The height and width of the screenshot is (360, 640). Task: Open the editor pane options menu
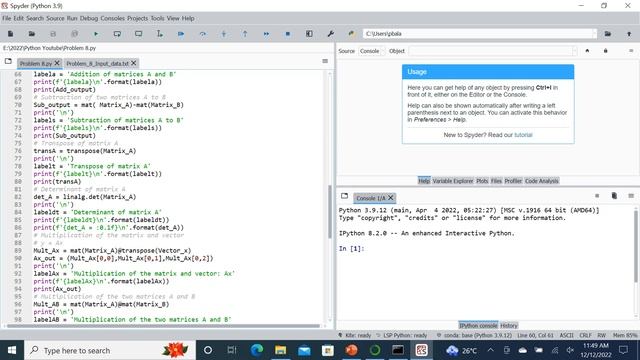coord(325,61)
